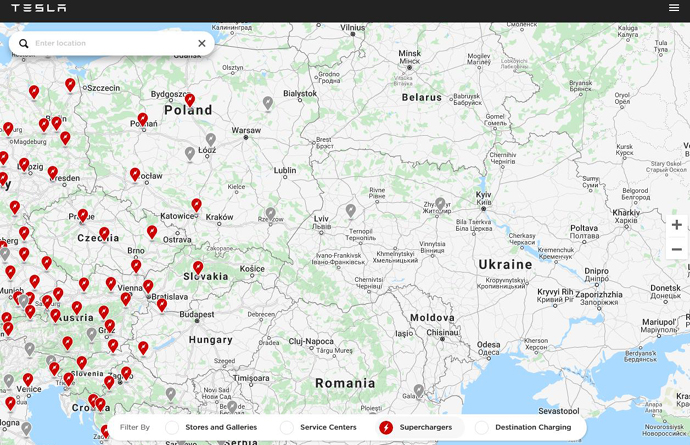
Task: Click the gray pin near Zhytomyr
Action: coord(440,204)
